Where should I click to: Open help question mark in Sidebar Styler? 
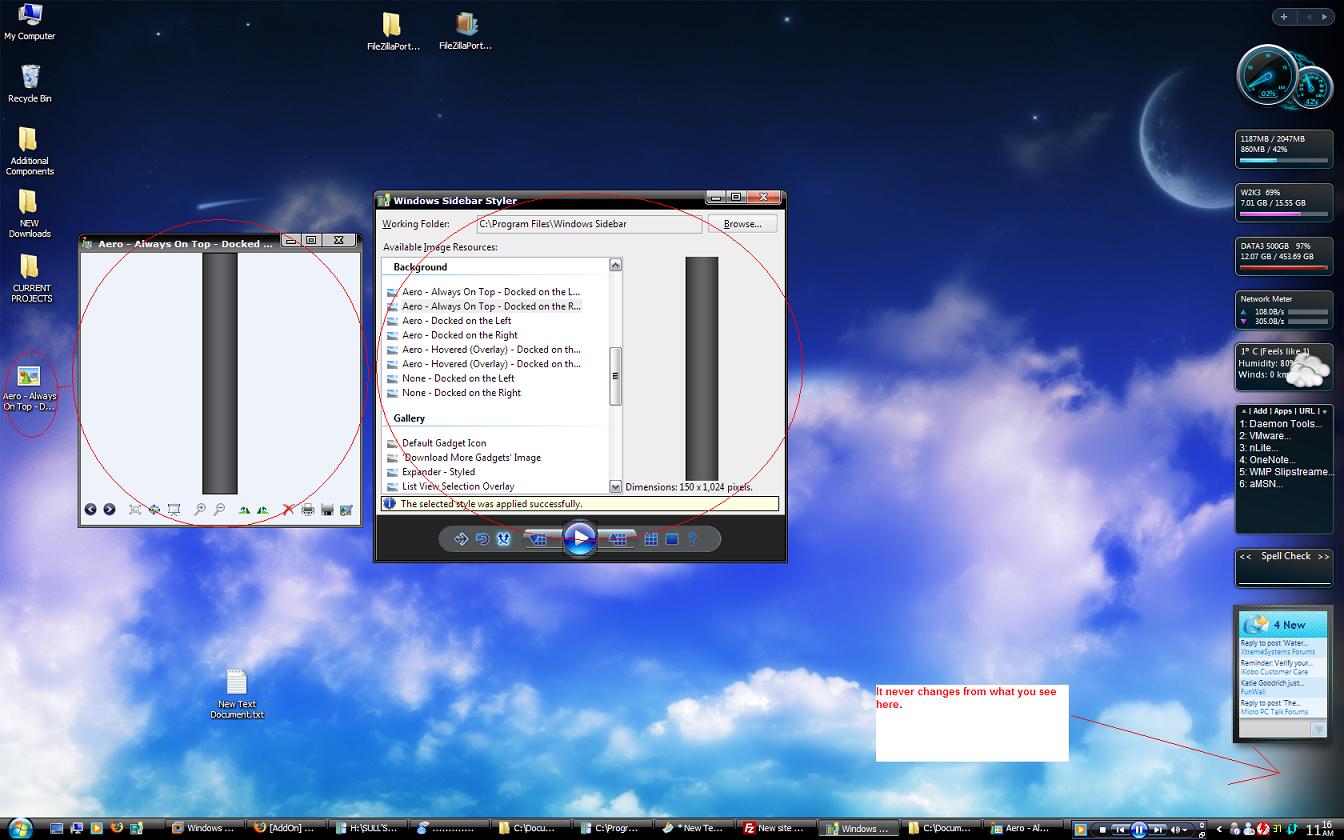tap(692, 539)
